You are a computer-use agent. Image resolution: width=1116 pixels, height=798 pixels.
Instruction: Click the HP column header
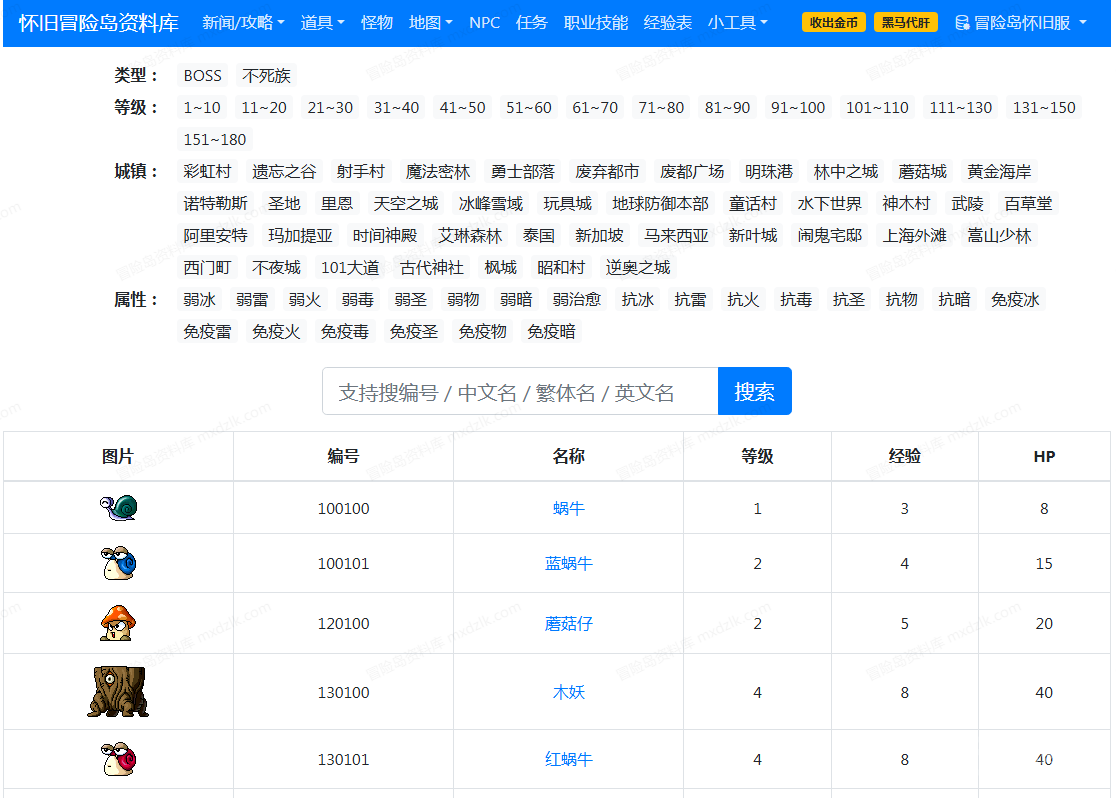1043,456
